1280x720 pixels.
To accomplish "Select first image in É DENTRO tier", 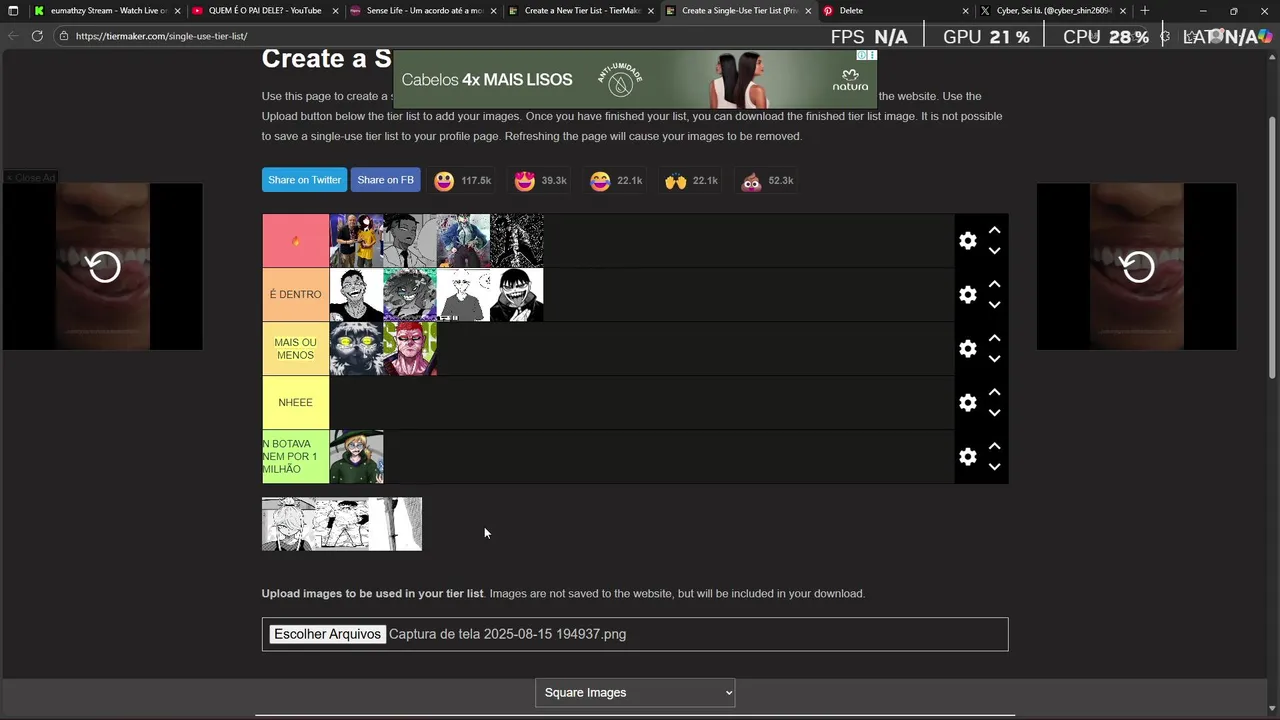I will tap(356, 295).
